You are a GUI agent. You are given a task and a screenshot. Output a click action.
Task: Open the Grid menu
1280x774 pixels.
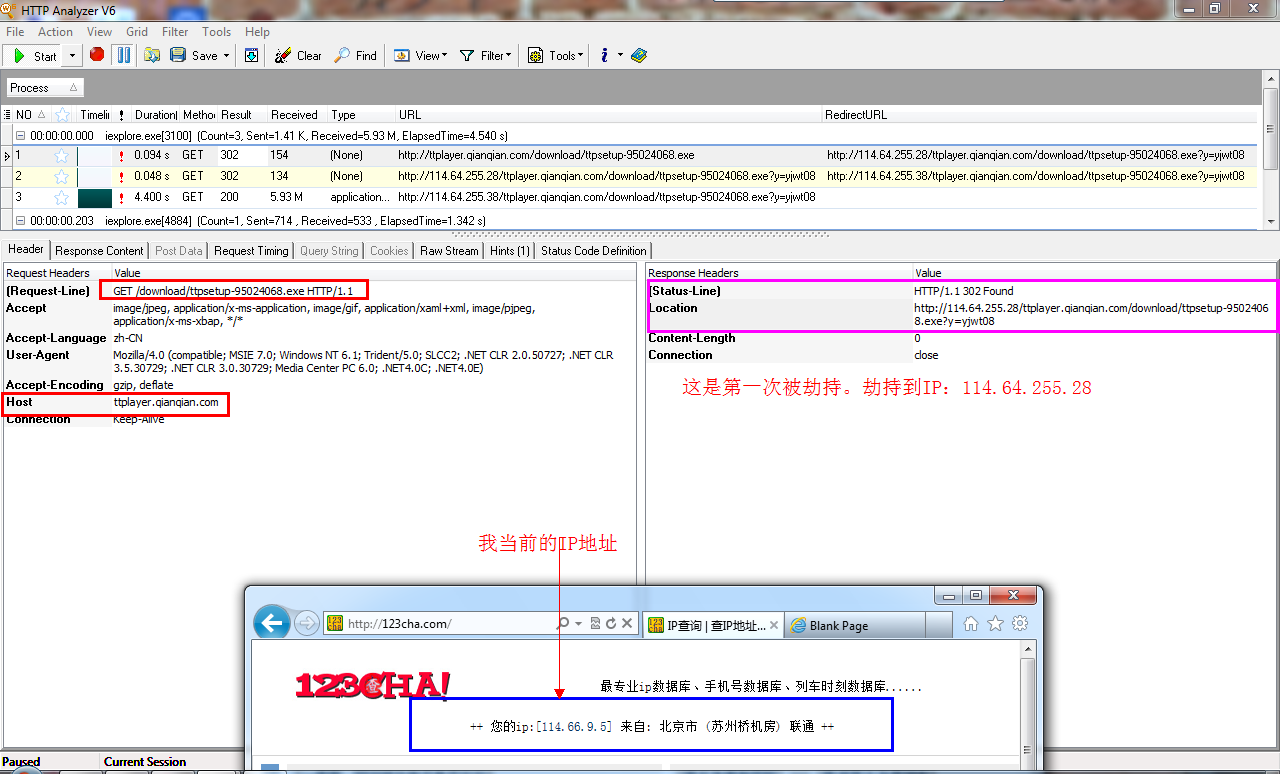tap(137, 32)
